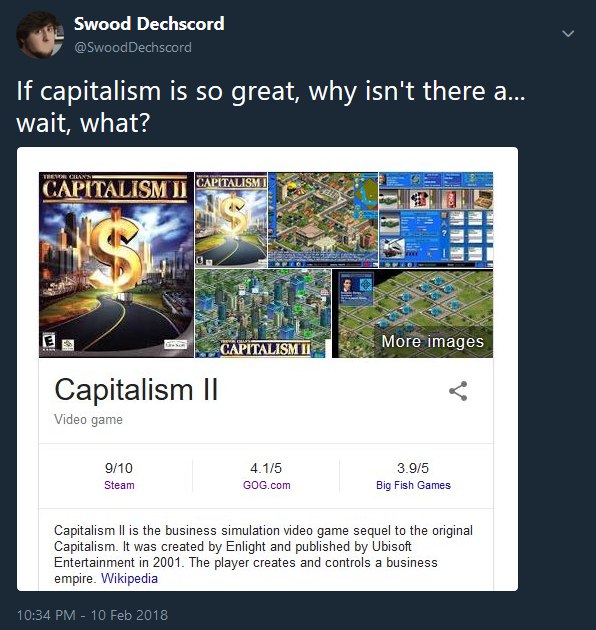Screen dimensions: 596x630
Task: Click the Capitalism II title heading
Action: point(136,390)
